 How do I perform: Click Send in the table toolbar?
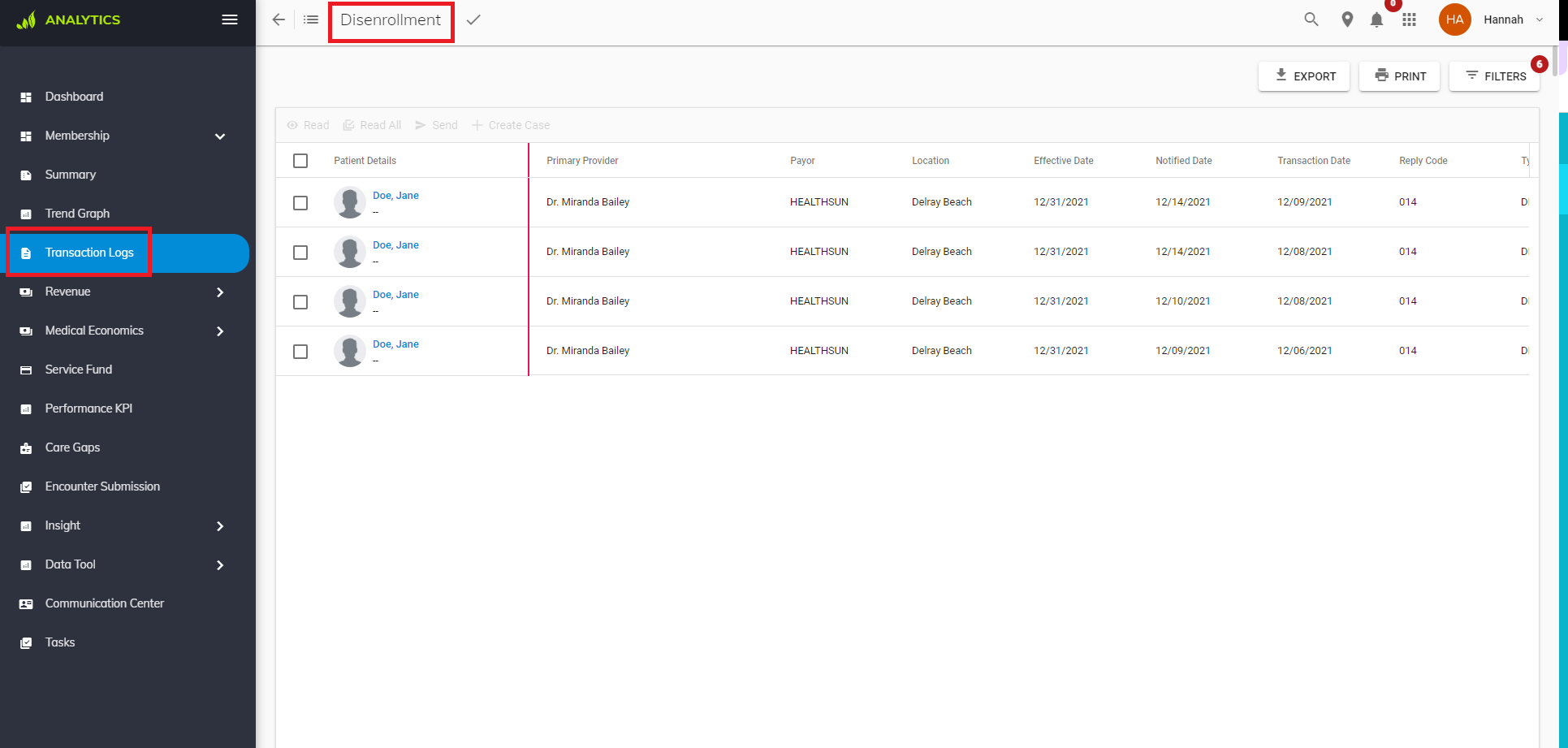click(436, 125)
